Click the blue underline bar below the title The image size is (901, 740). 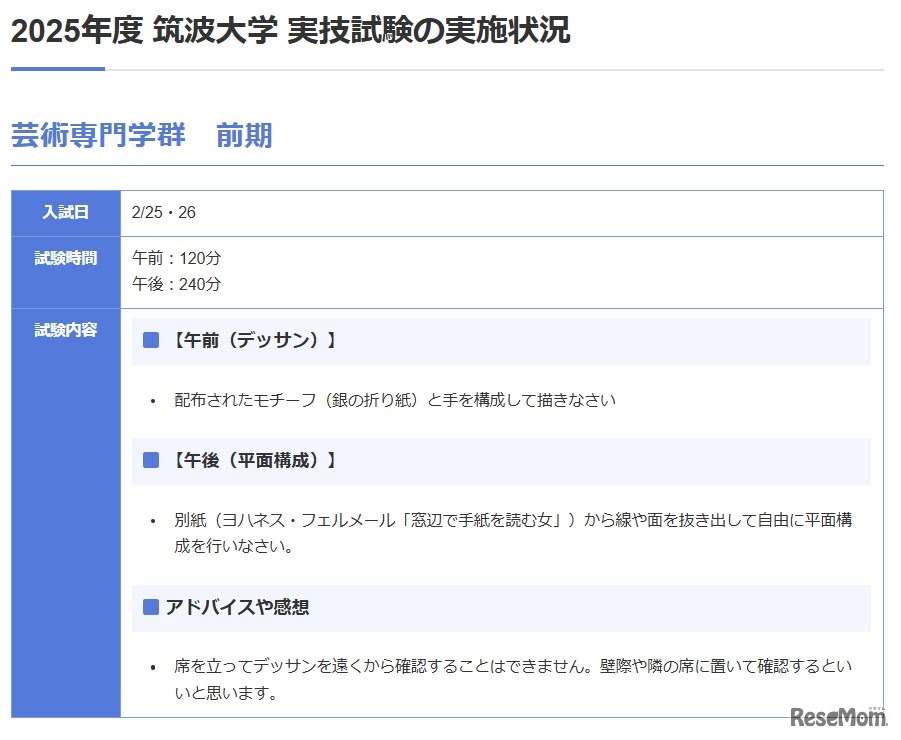coord(57,70)
